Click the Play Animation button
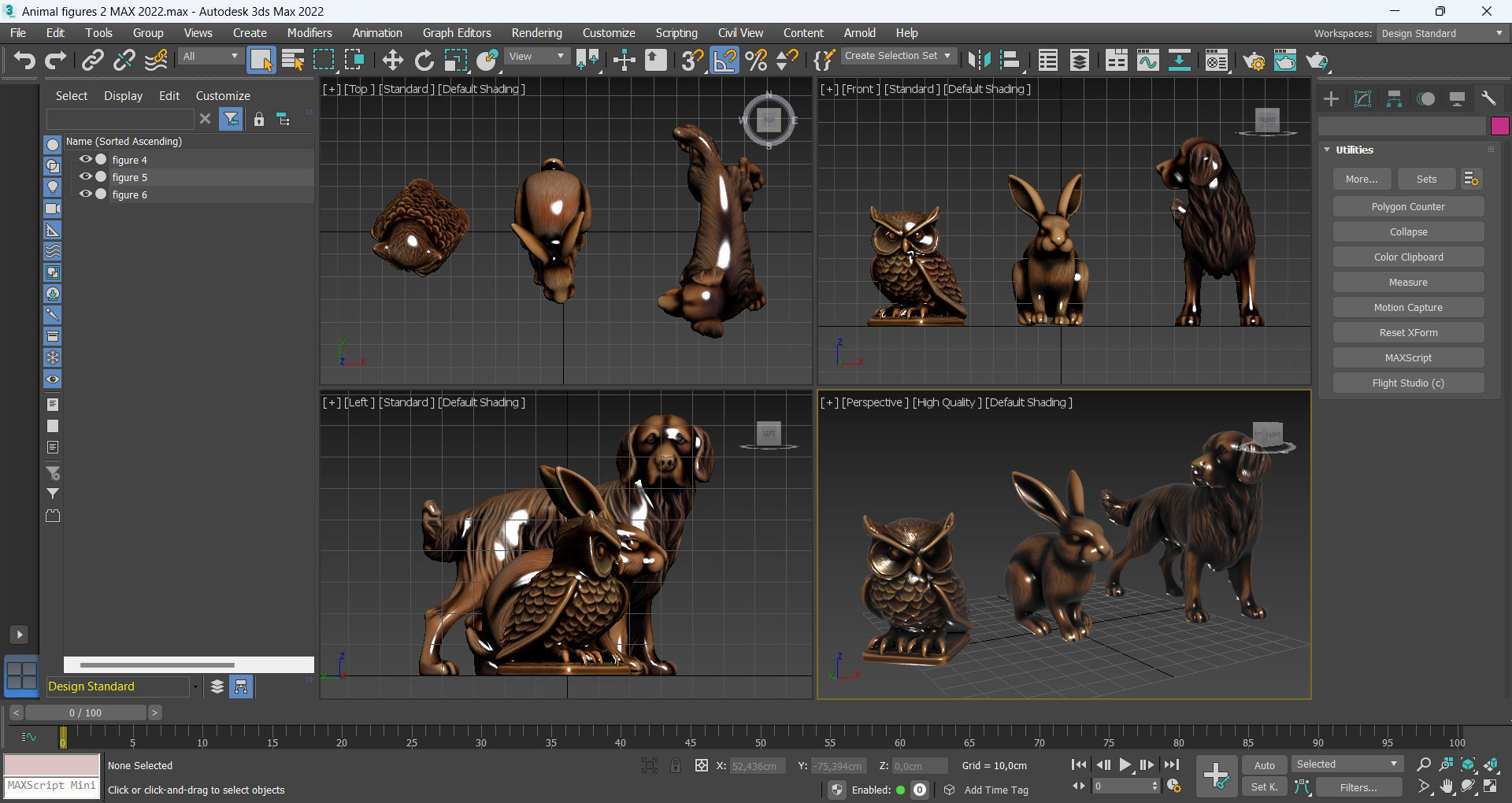This screenshot has width=1512, height=803. point(1125,764)
